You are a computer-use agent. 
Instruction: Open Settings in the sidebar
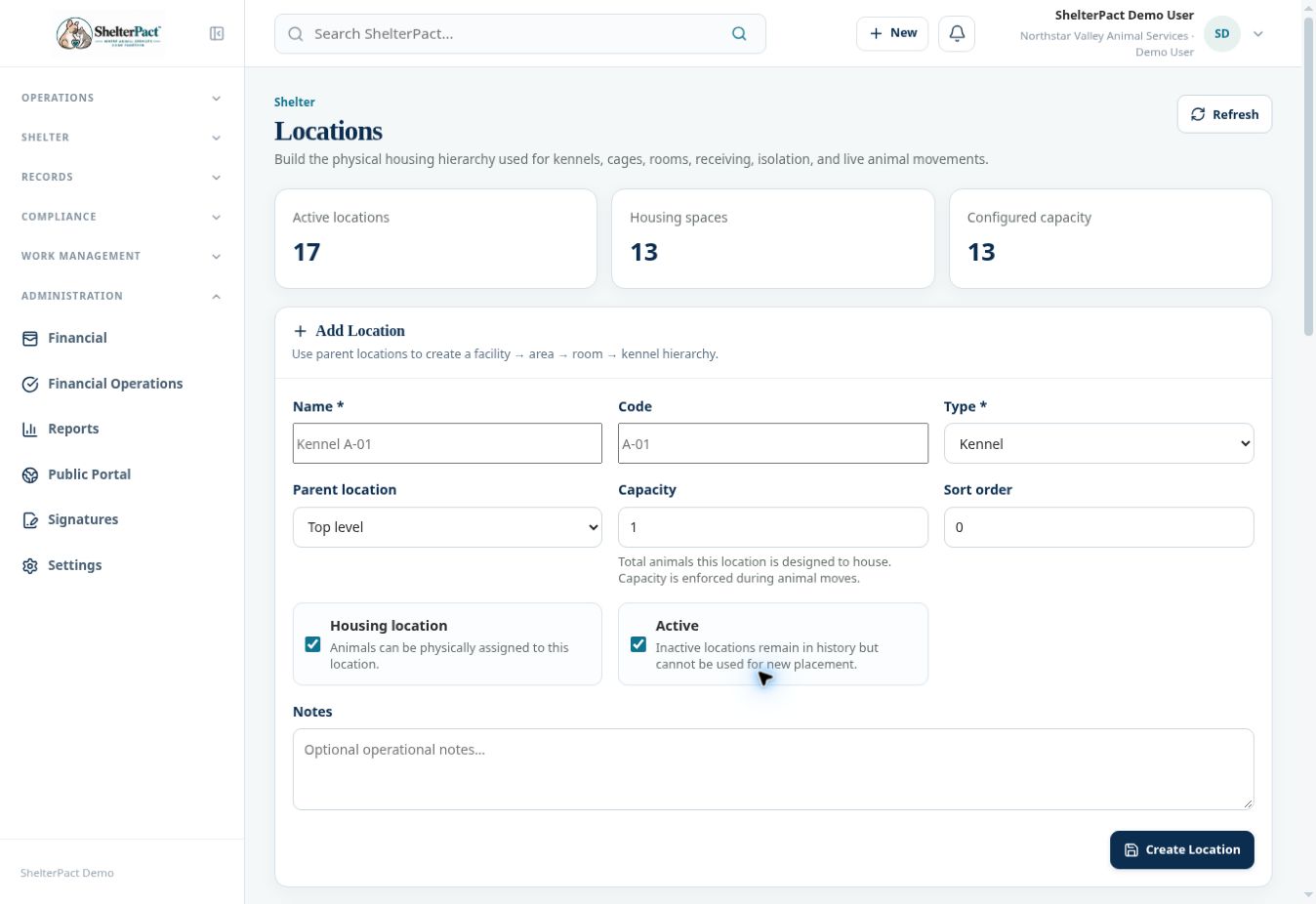pos(122,565)
